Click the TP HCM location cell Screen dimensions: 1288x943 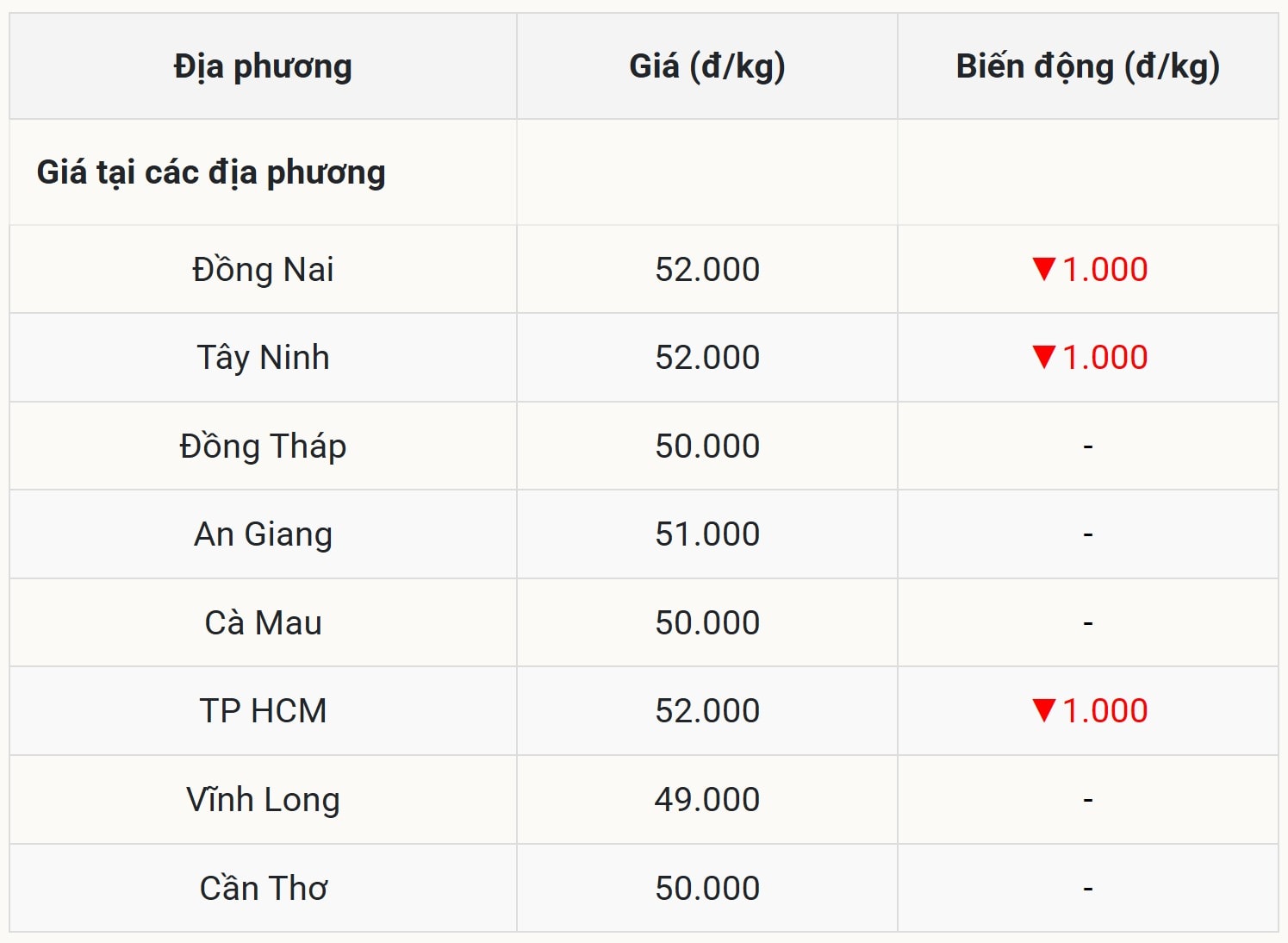click(x=263, y=710)
